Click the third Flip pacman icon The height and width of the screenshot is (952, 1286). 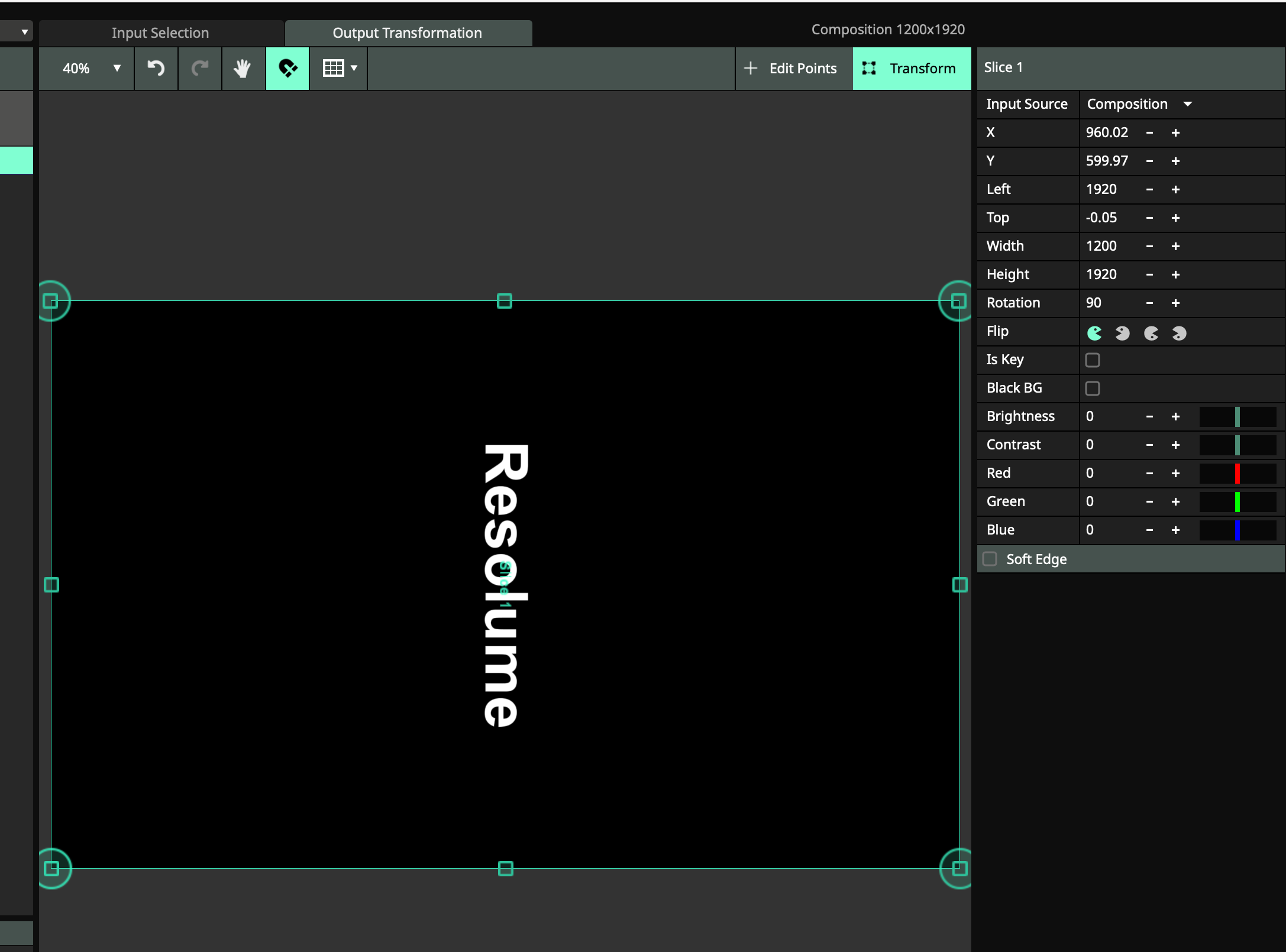pyautogui.click(x=1151, y=333)
